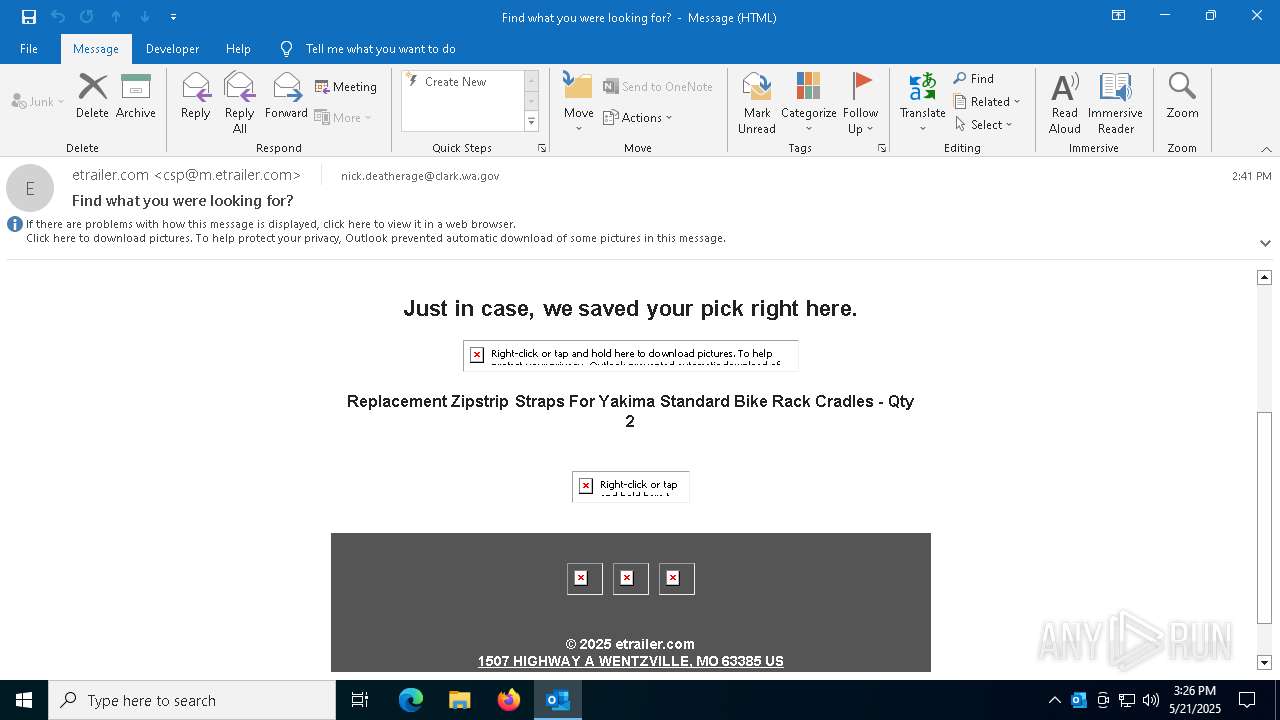The image size is (1280, 720).
Task: Open Task View on taskbar
Action: [x=360, y=700]
